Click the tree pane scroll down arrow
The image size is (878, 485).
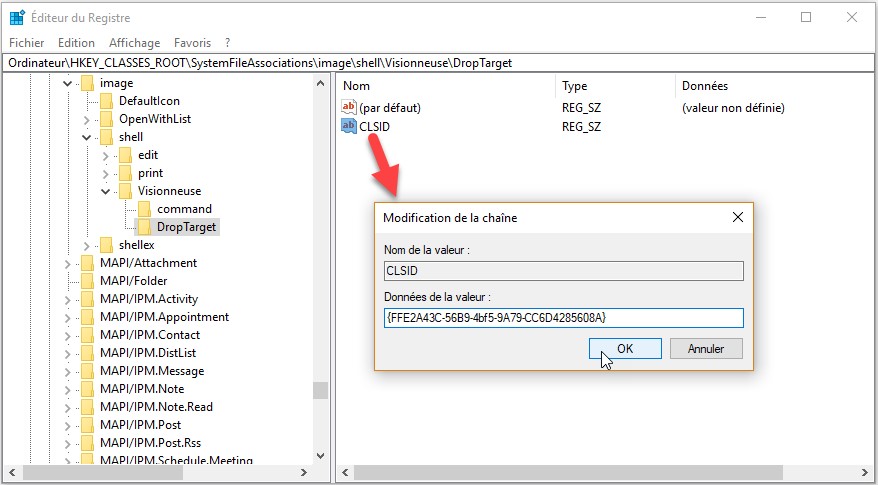pos(320,456)
